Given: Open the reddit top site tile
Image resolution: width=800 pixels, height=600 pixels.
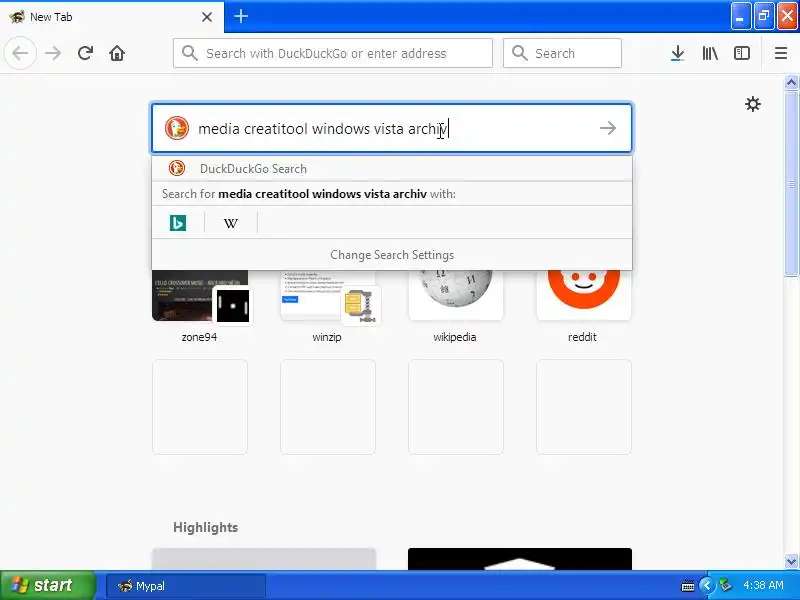Looking at the screenshot, I should click(584, 306).
